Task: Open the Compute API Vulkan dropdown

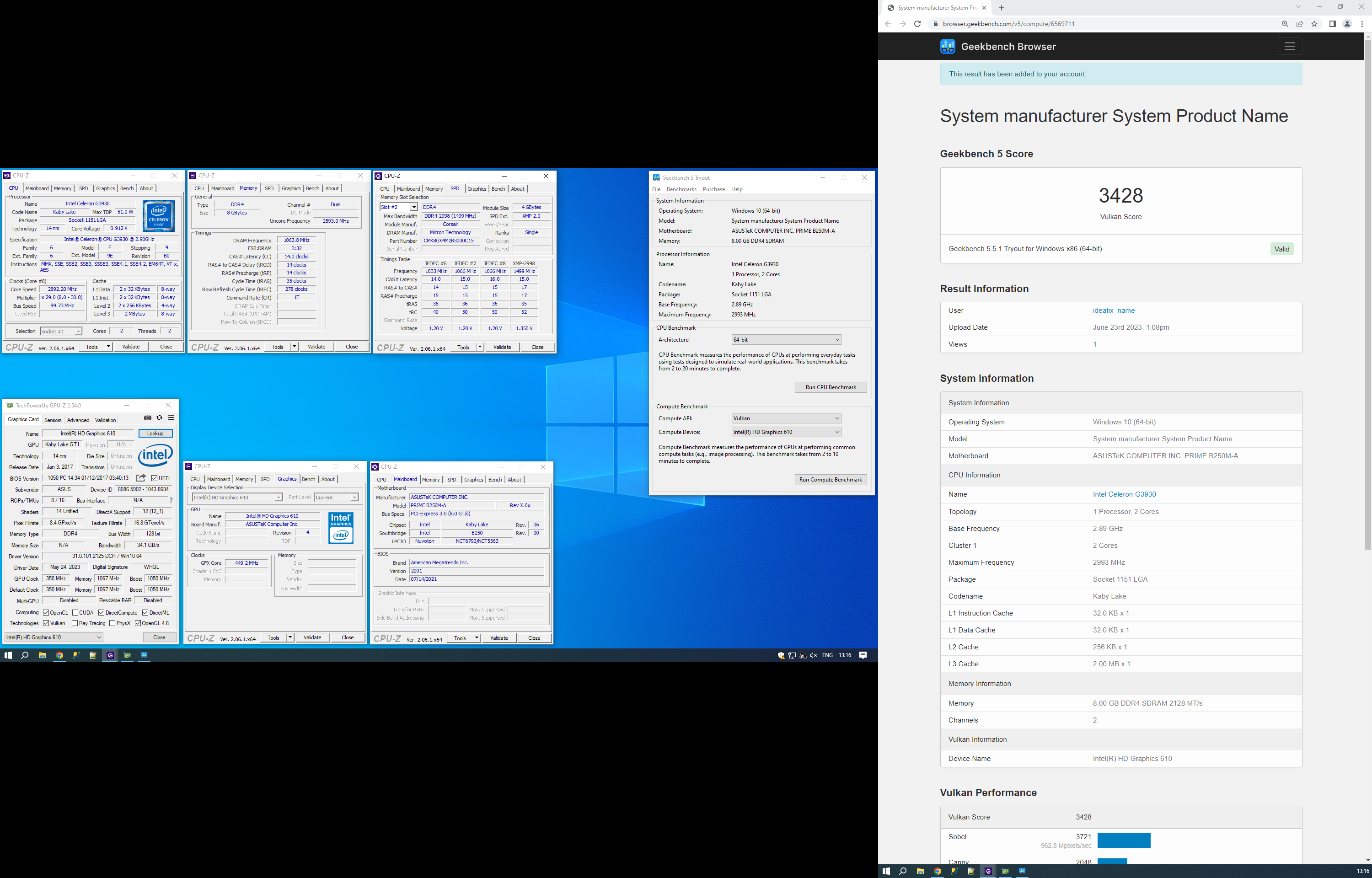Action: pos(786,418)
